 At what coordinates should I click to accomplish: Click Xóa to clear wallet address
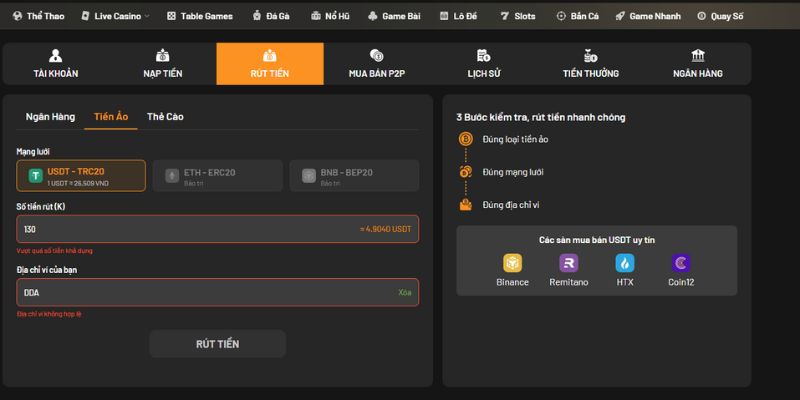(x=404, y=292)
